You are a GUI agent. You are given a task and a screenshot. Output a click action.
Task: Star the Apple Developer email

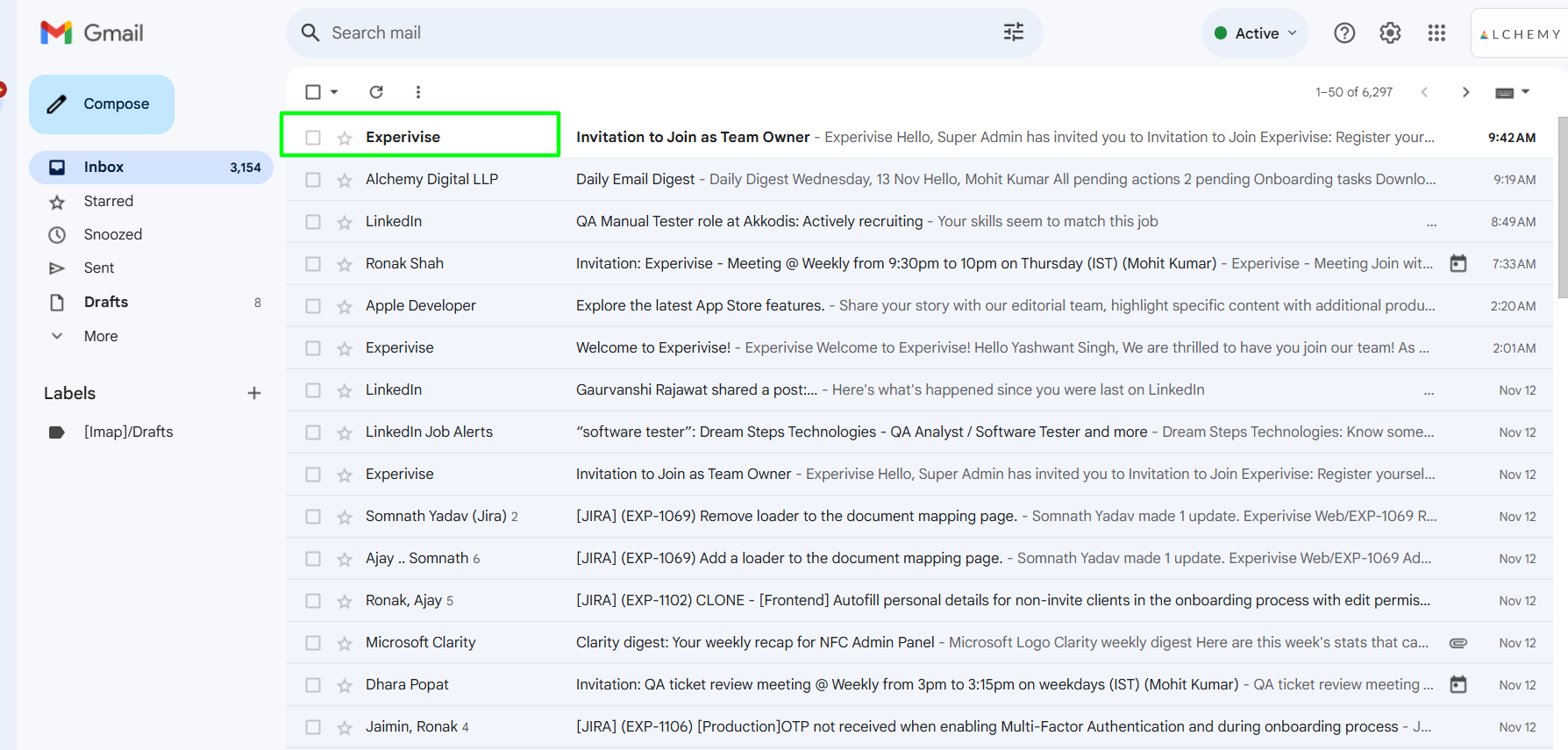[345, 306]
